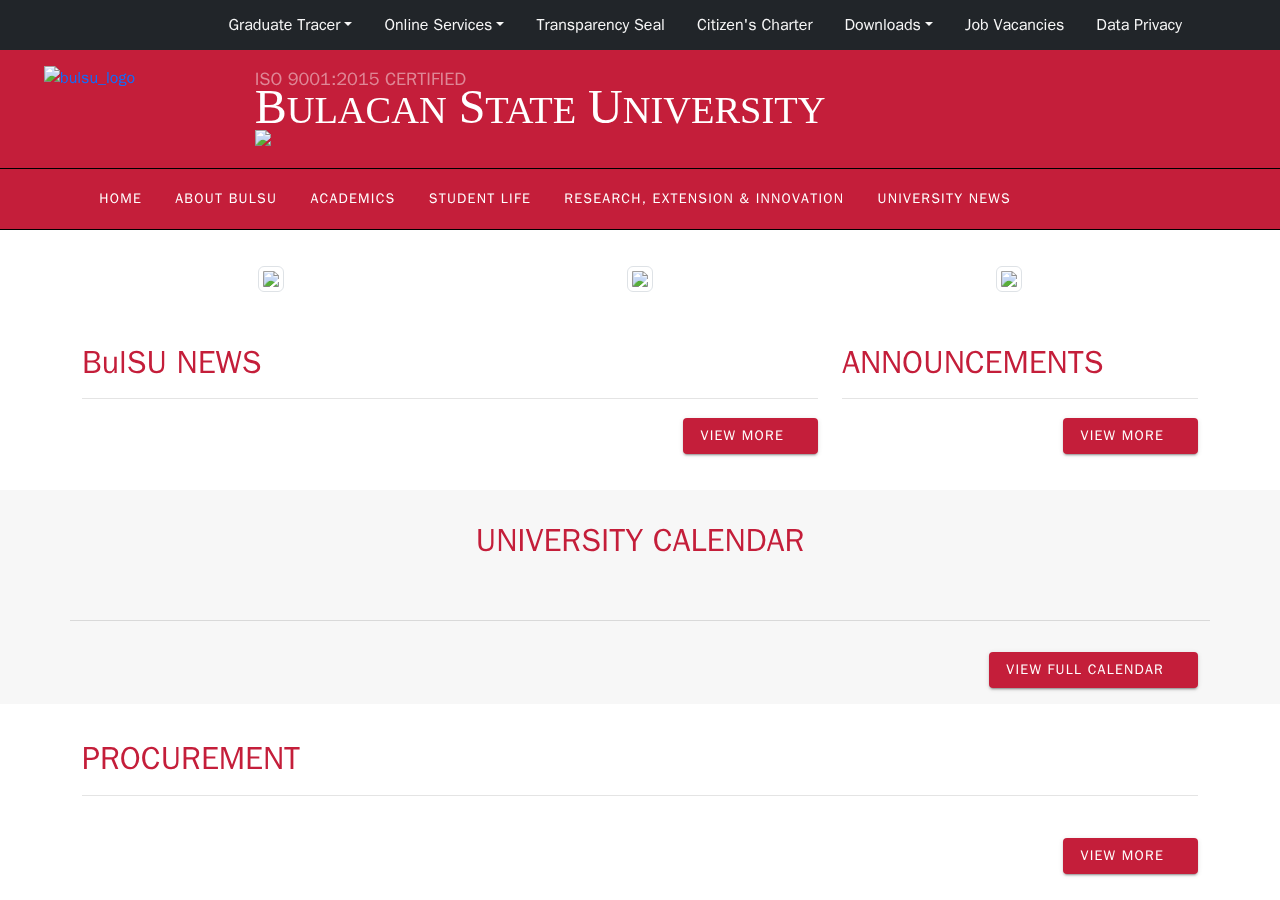Click the PROCUREMENT heading
Image resolution: width=1280 pixels, height=900 pixels.
tap(191, 758)
